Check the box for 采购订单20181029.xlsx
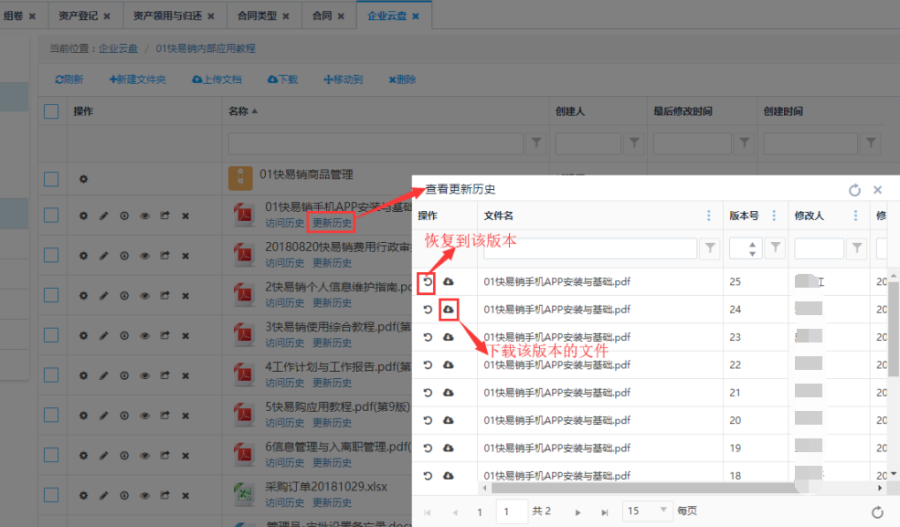Image resolution: width=900 pixels, height=527 pixels. point(51,494)
